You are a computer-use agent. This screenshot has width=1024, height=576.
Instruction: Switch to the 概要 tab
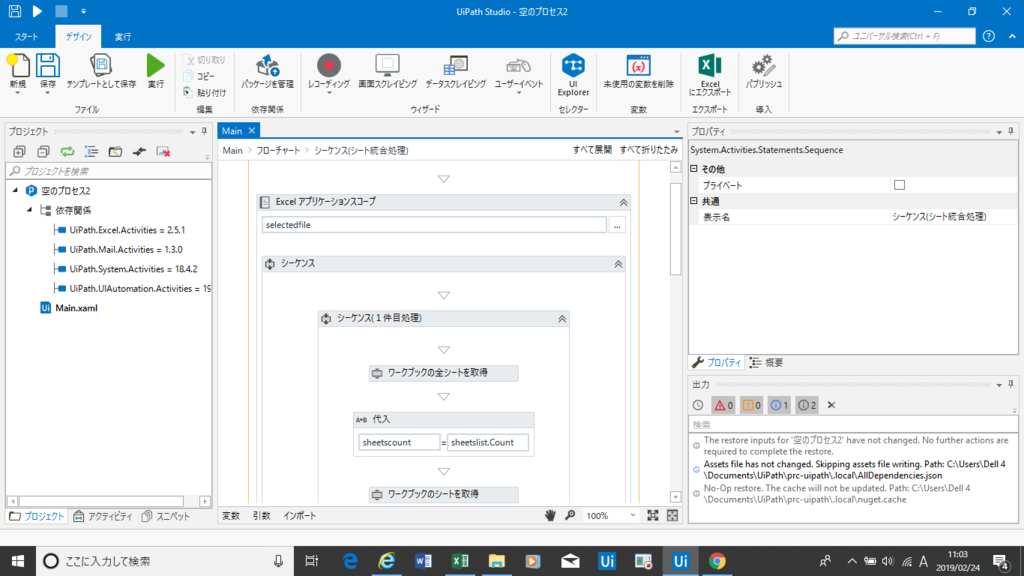(767, 362)
